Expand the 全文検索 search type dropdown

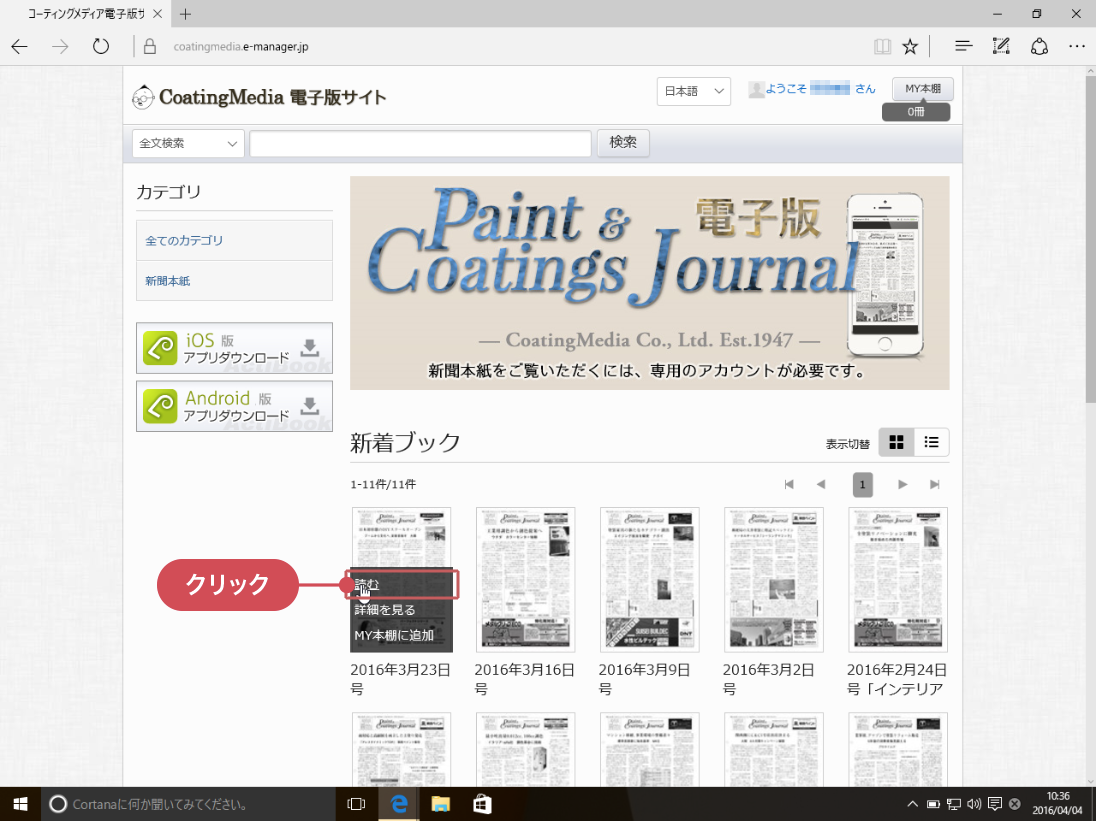click(x=188, y=143)
